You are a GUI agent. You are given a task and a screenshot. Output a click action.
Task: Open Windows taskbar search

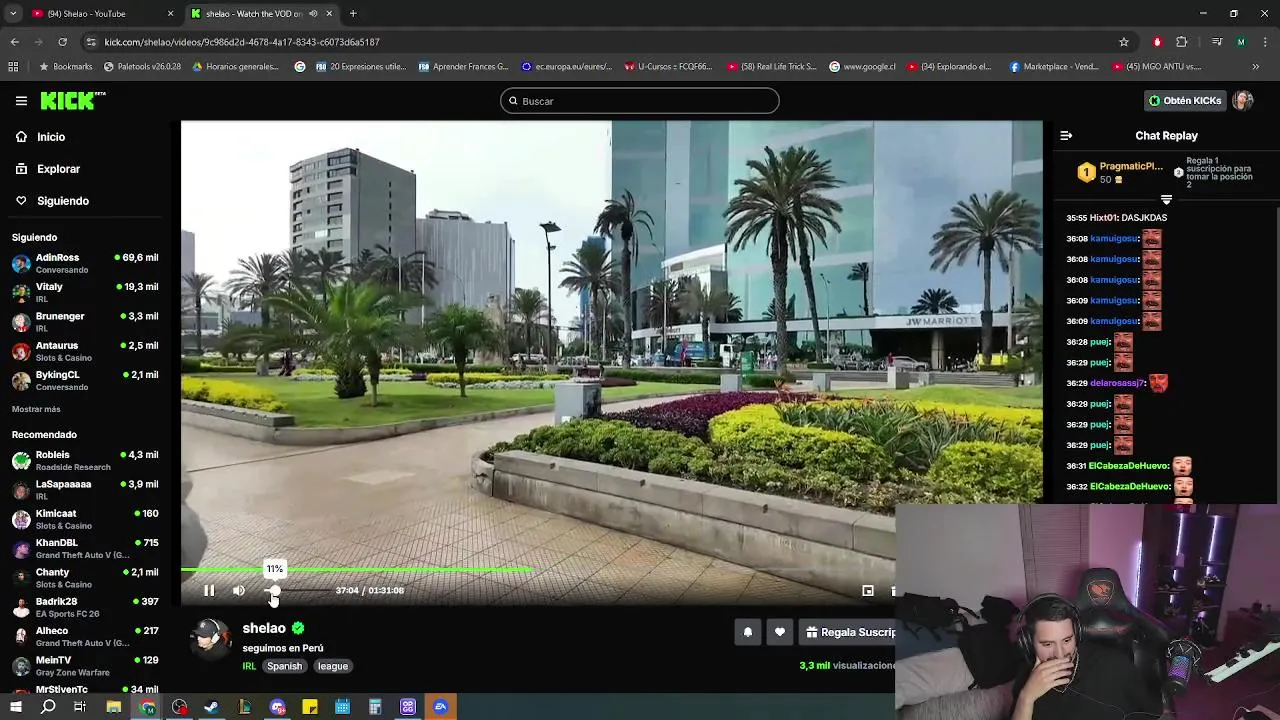pyautogui.click(x=48, y=707)
